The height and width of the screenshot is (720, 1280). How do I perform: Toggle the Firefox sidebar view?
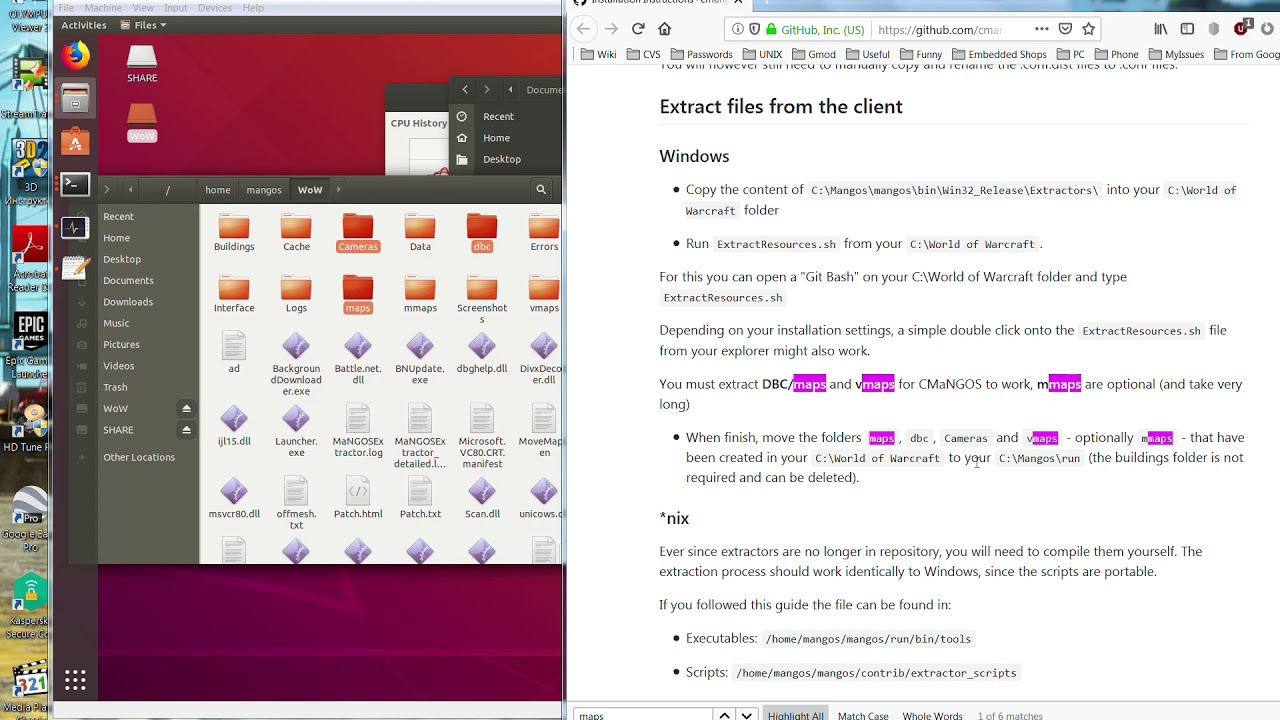pos(1187,29)
